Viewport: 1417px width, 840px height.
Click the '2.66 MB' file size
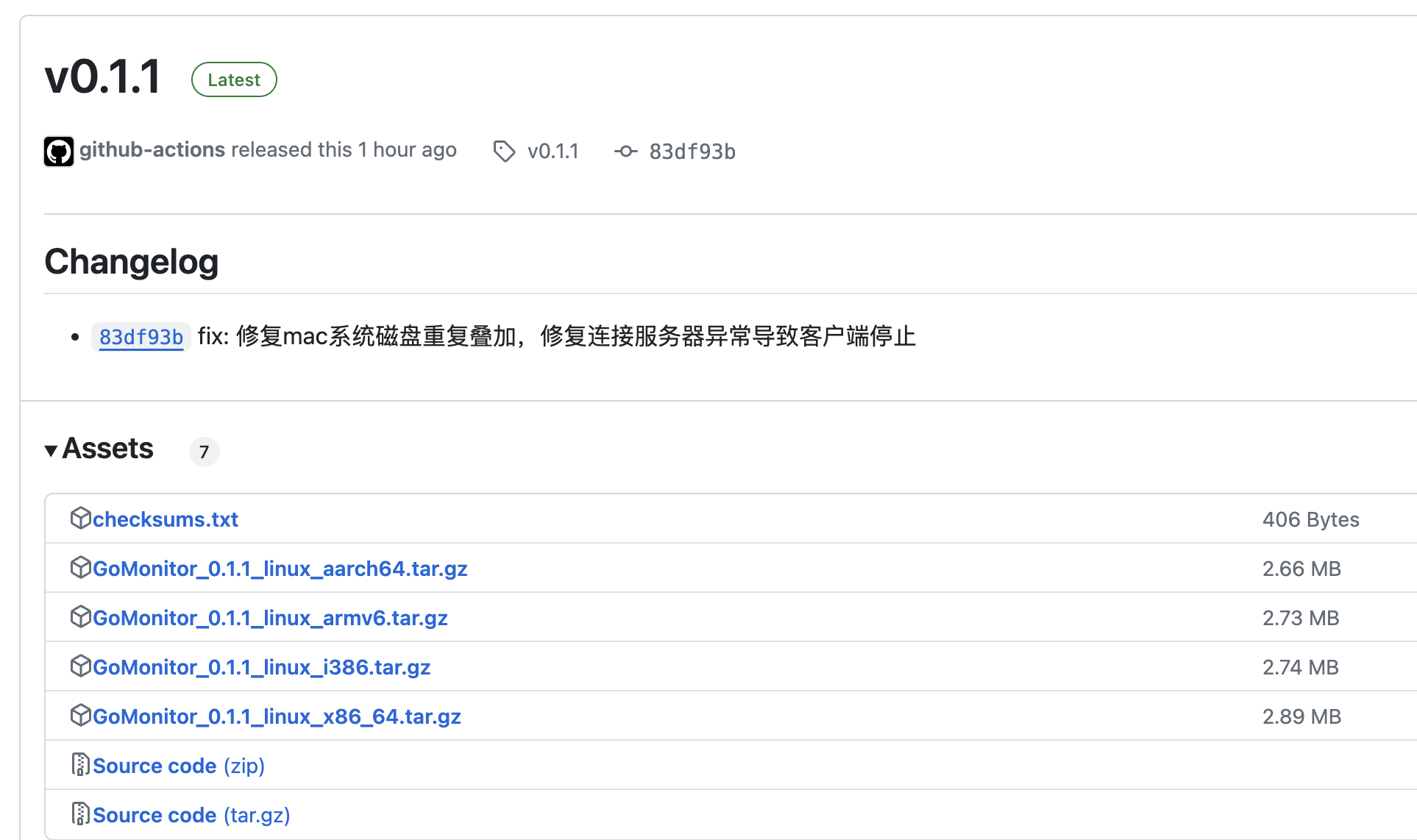[1301, 569]
